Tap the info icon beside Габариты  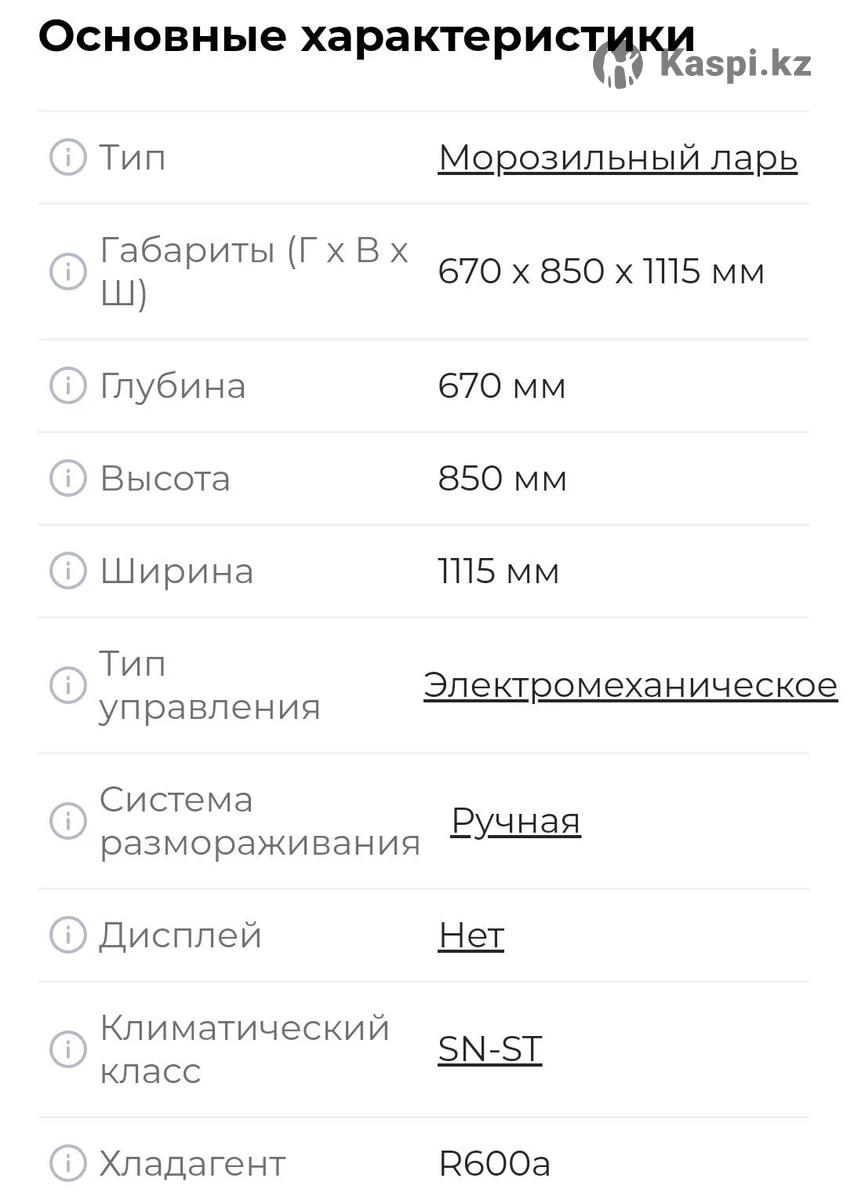click(x=68, y=271)
